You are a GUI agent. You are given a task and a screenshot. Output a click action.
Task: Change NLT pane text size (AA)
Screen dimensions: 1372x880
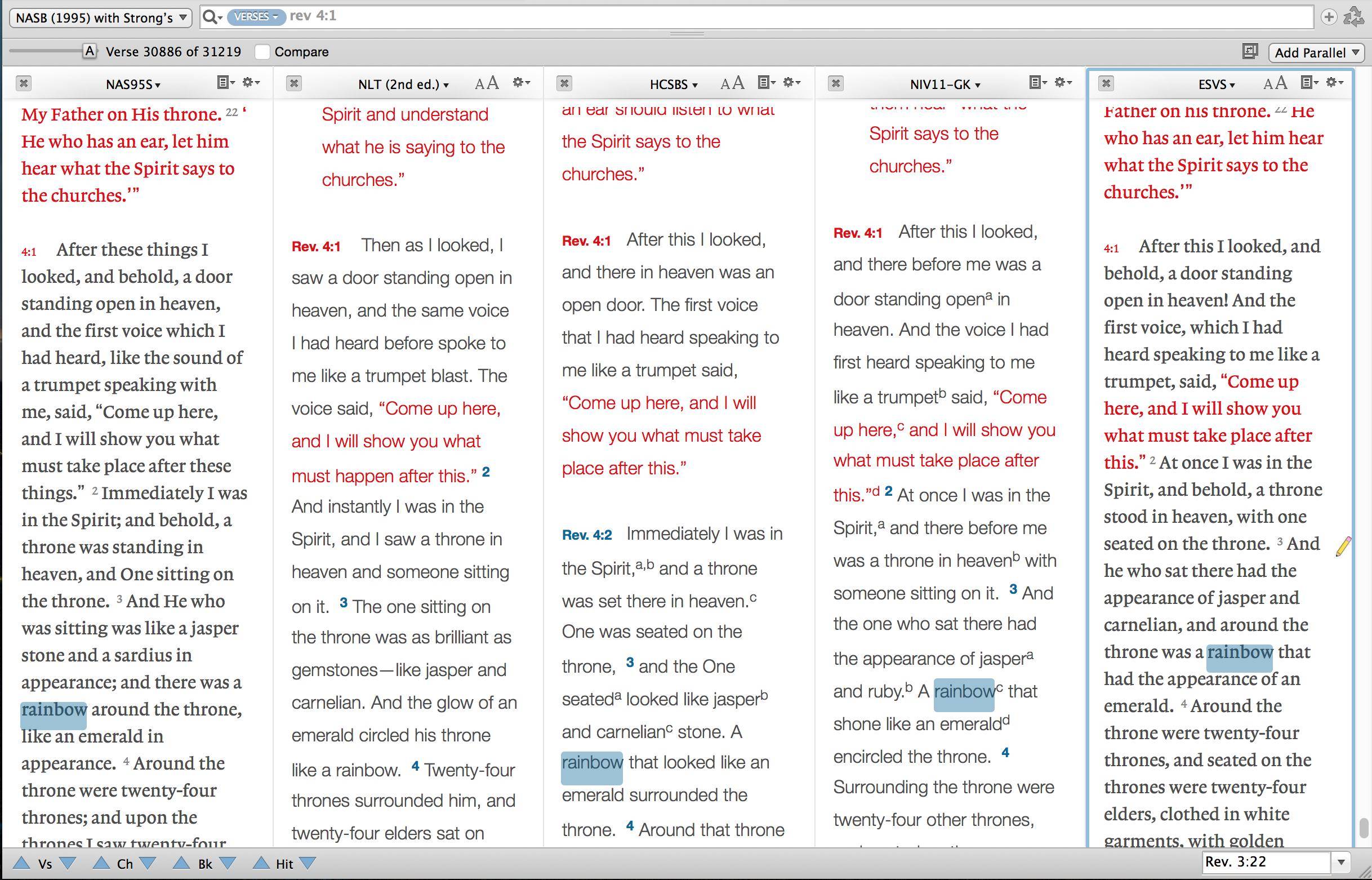coord(487,83)
